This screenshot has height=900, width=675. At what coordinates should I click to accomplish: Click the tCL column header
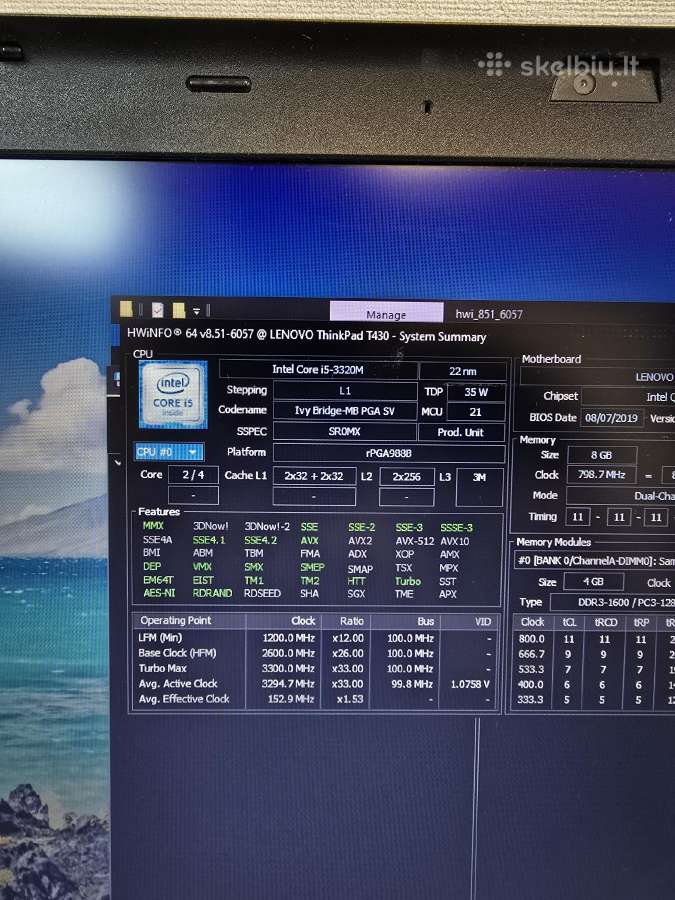569,622
